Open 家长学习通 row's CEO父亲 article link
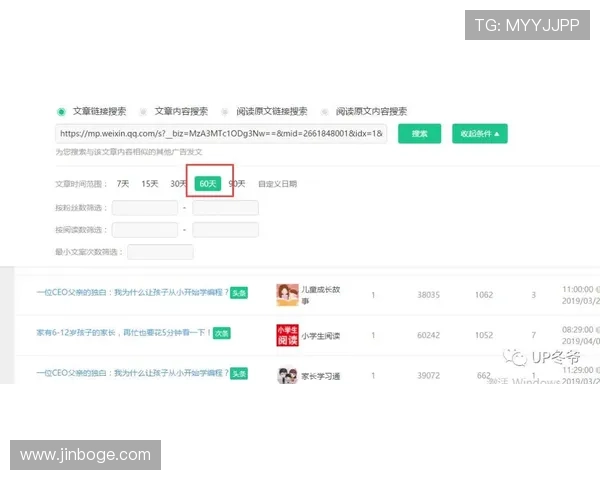The width and height of the screenshot is (600, 480). click(132, 373)
